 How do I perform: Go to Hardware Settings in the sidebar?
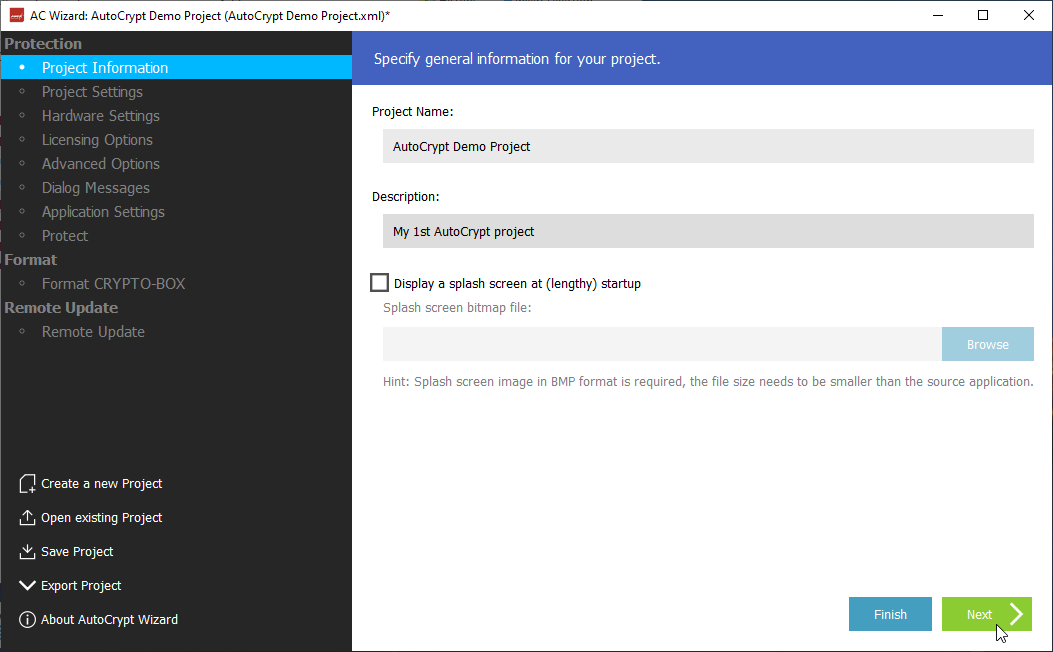(100, 116)
